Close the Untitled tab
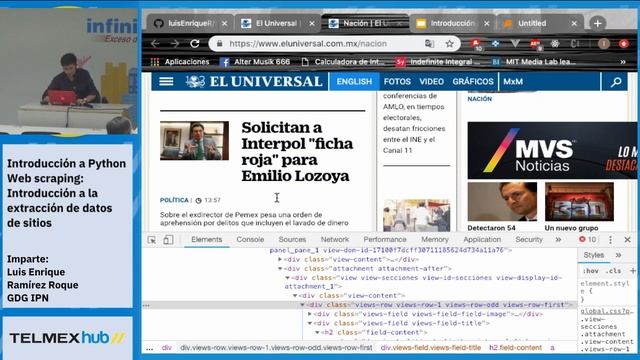 (574, 24)
